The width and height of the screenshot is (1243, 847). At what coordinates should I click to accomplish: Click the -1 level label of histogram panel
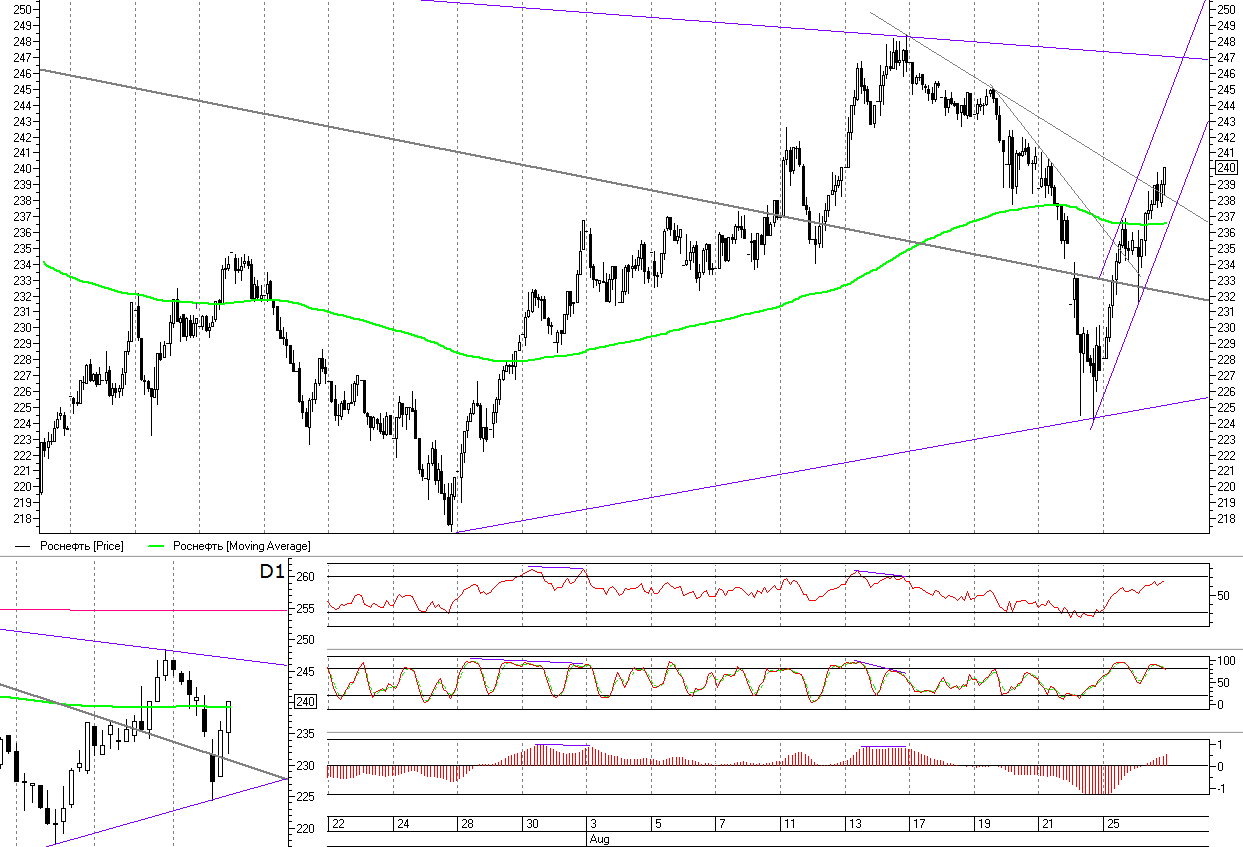coord(1221,789)
